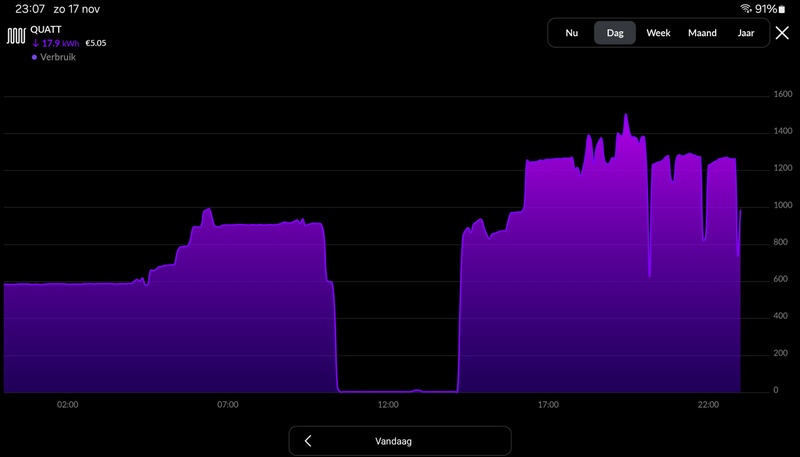Click the 12:00 time axis label

pos(388,405)
